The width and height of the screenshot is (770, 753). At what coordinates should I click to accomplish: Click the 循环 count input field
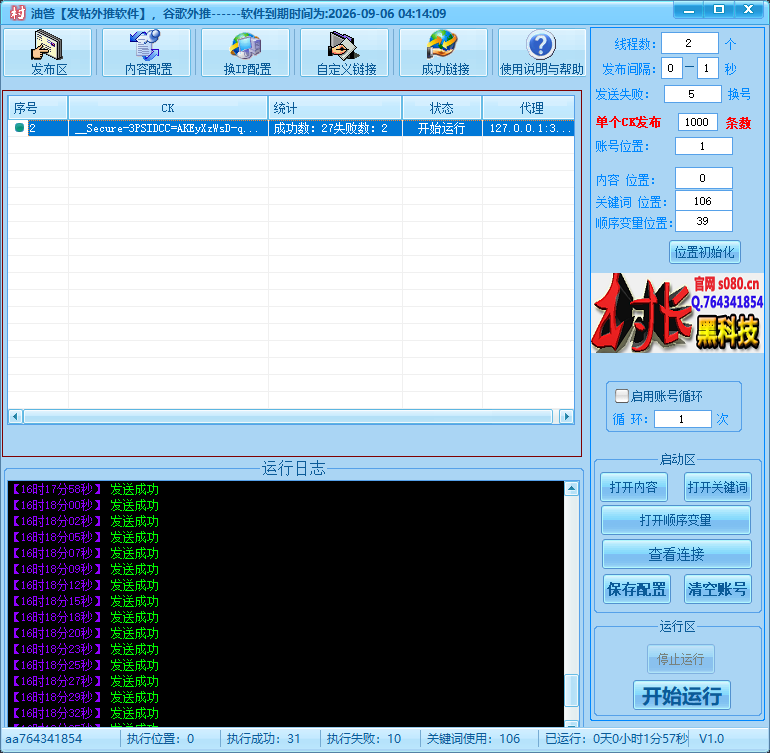point(683,419)
